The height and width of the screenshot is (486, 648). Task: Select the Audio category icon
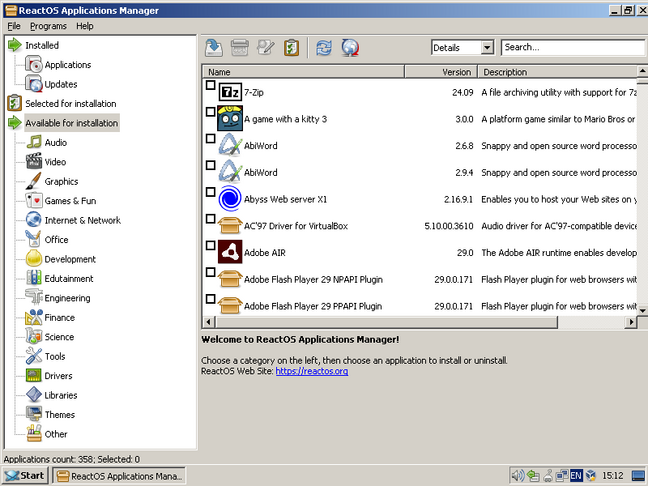[34, 142]
